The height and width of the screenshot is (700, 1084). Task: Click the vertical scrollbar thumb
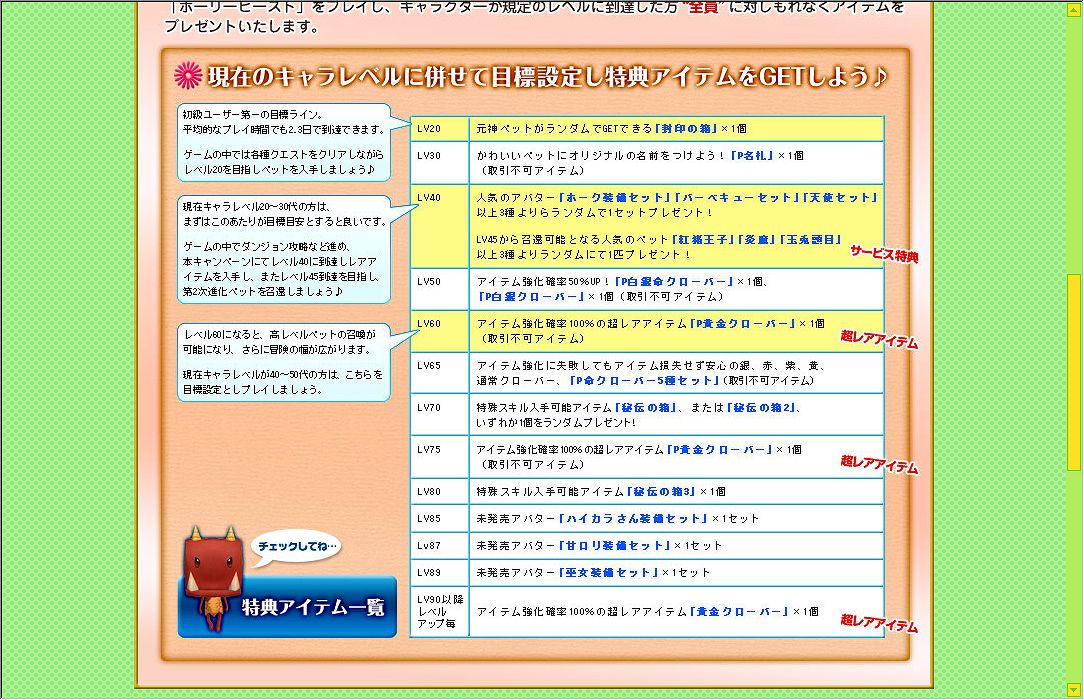(x=1073, y=372)
